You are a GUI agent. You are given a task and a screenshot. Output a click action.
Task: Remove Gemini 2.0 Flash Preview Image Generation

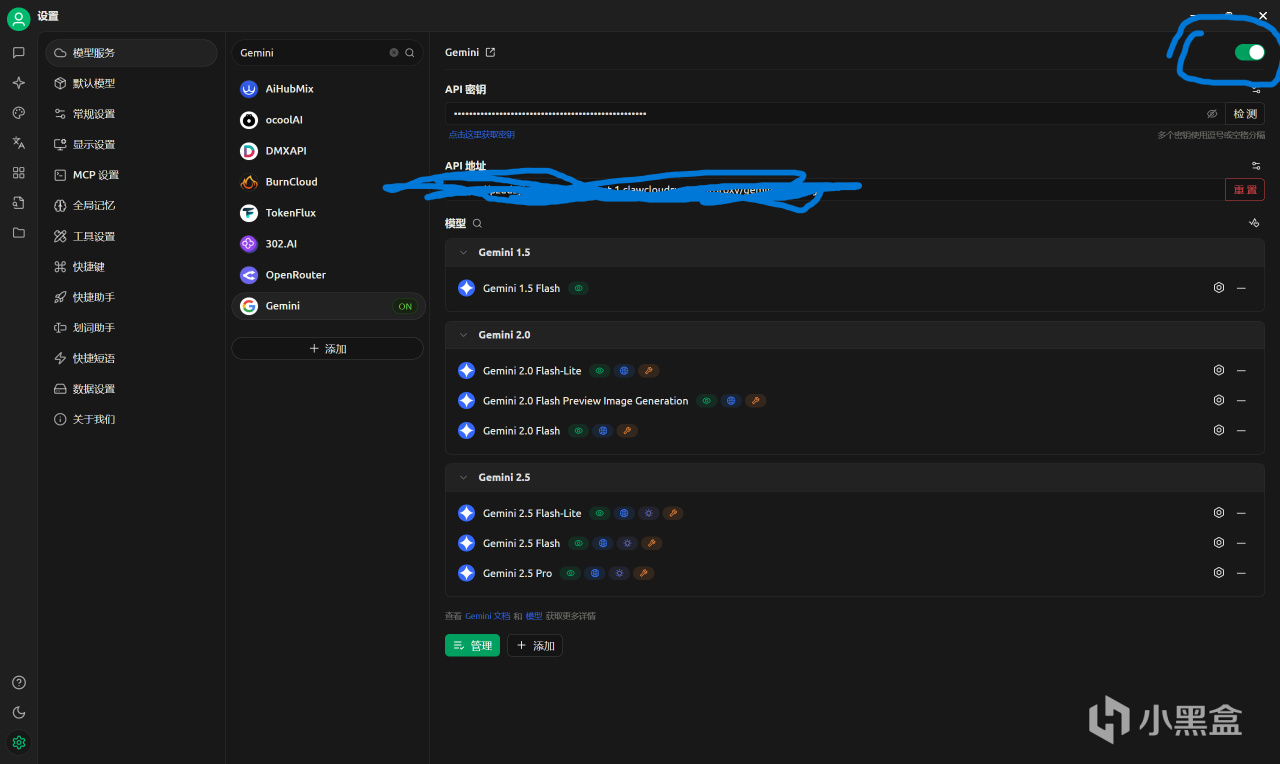(x=1241, y=400)
